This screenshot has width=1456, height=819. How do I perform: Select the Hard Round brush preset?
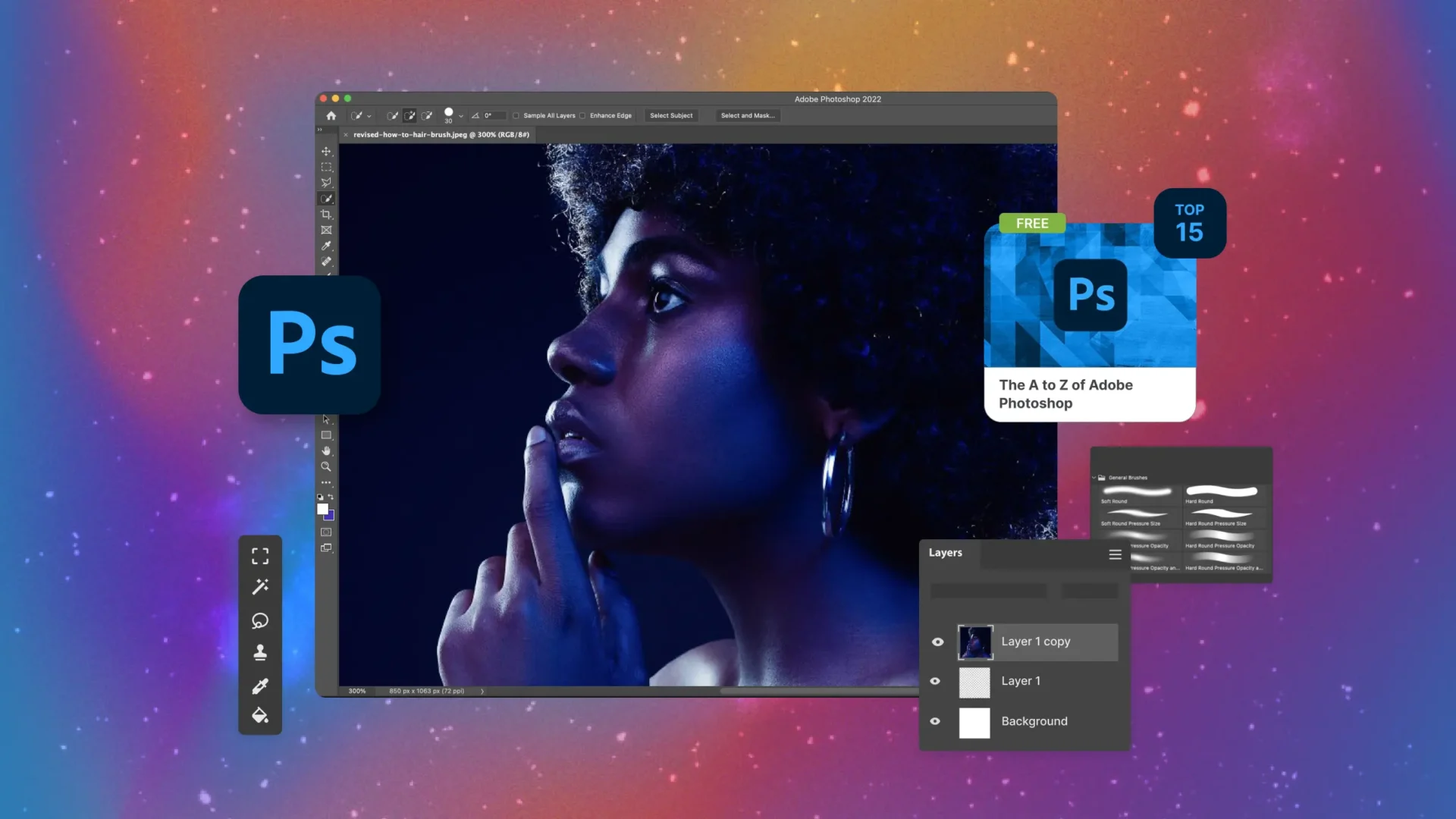tap(1222, 493)
